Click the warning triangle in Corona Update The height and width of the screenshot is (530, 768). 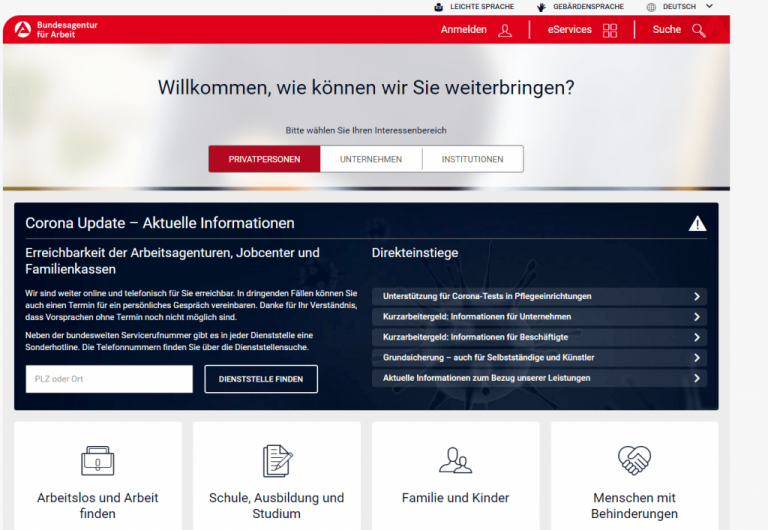[x=697, y=223]
